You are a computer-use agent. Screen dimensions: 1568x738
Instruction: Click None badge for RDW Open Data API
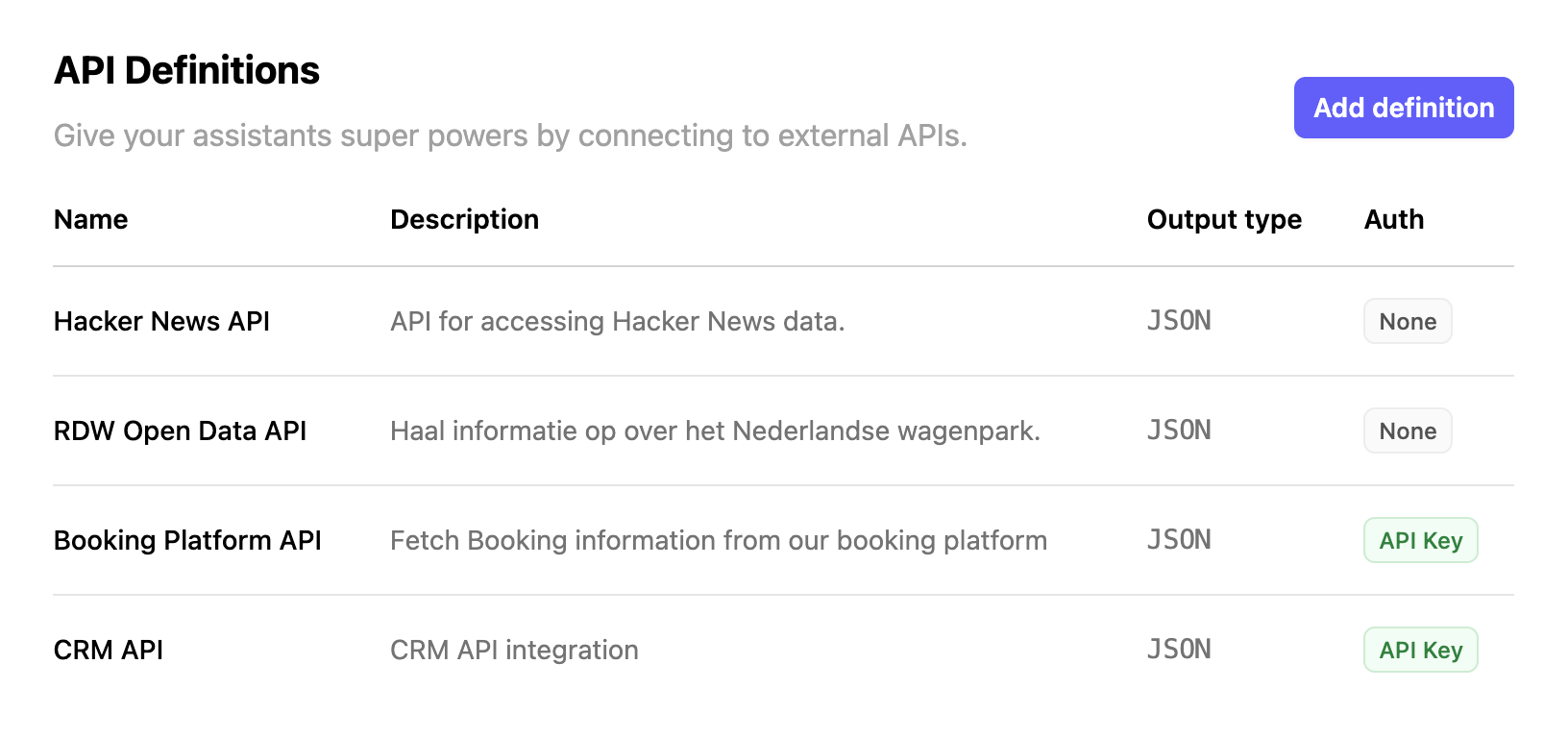1408,430
